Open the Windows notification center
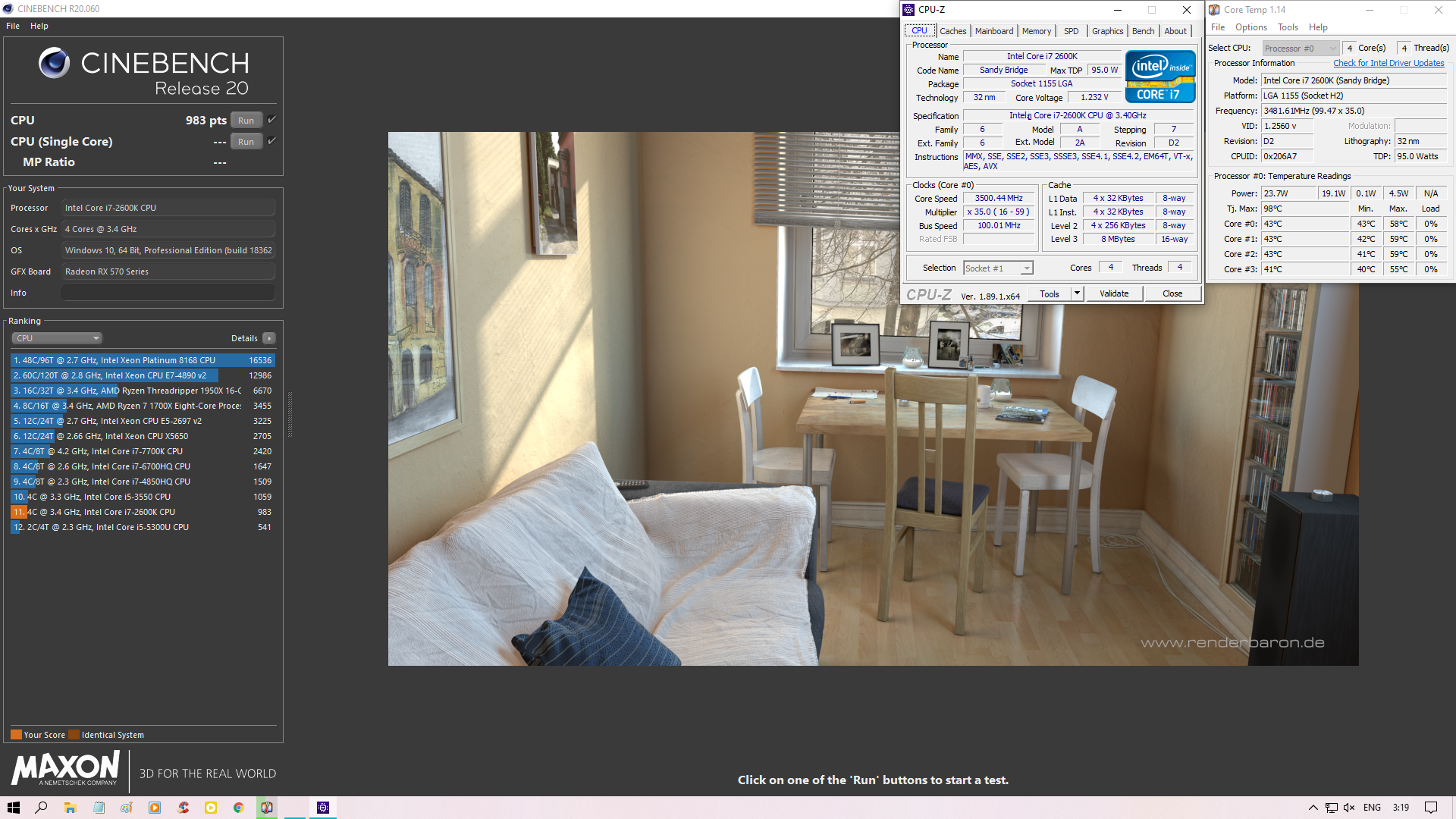Image resolution: width=1456 pixels, height=819 pixels. 1431,808
